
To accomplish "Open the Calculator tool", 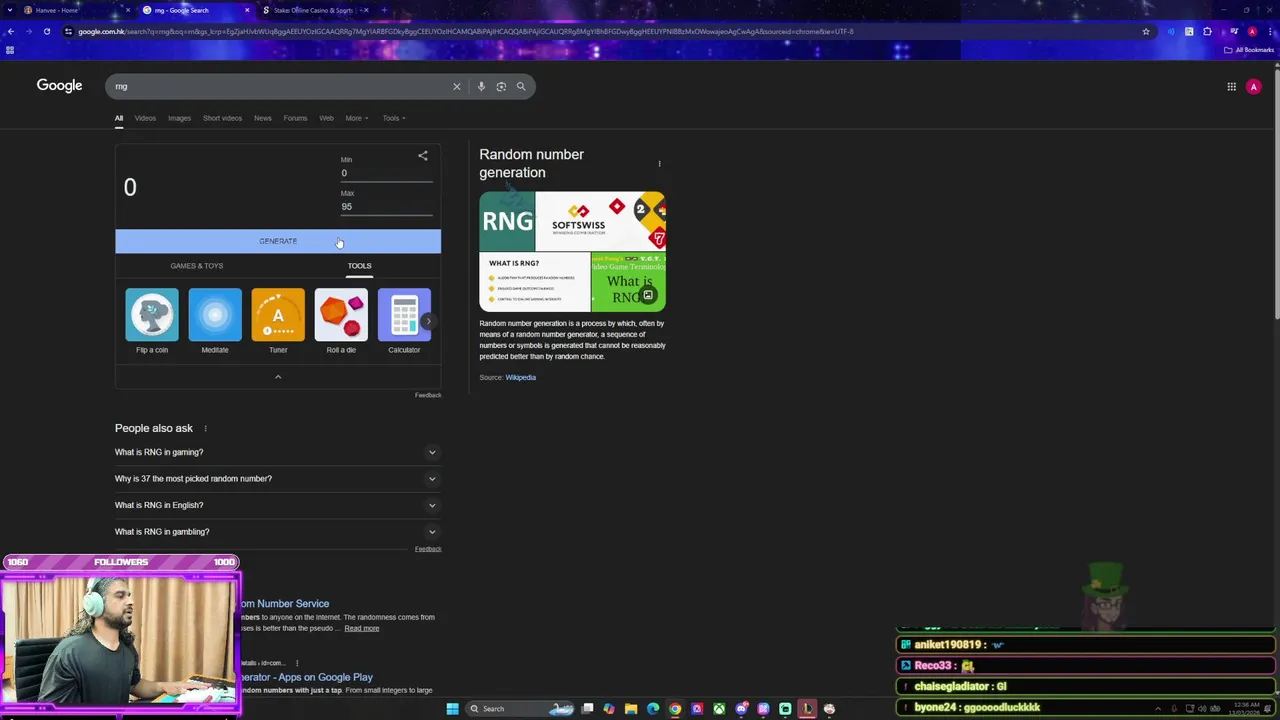I will 404,321.
